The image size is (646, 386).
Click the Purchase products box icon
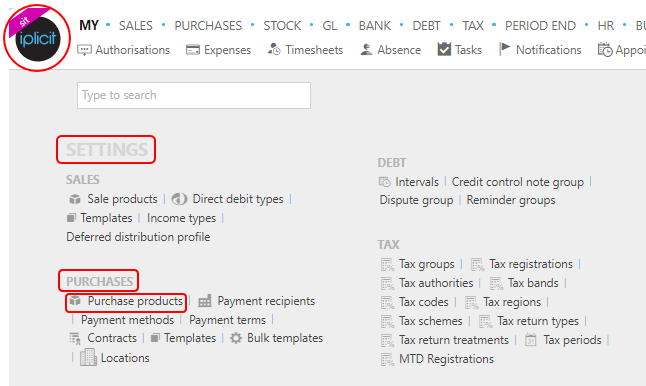pos(75,301)
